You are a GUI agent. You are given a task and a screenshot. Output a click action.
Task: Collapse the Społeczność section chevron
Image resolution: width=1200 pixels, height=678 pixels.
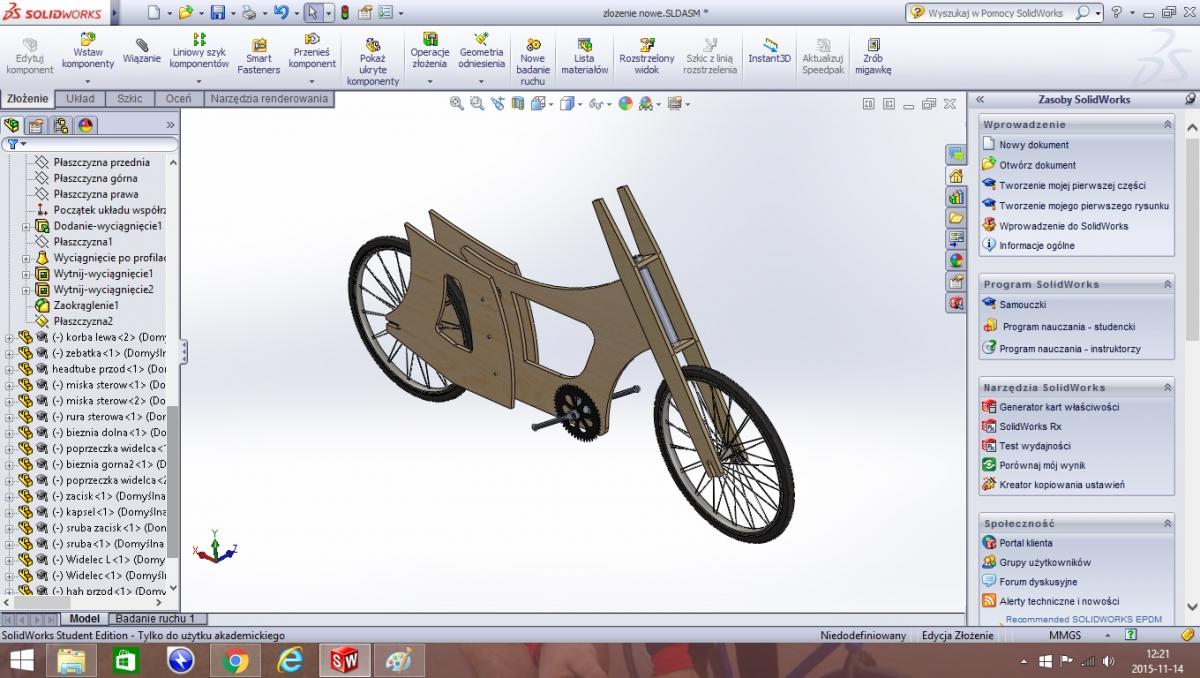1167,523
